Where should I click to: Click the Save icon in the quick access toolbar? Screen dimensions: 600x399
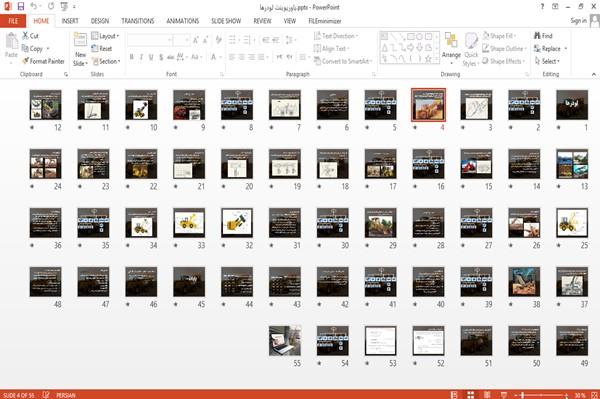21,7
